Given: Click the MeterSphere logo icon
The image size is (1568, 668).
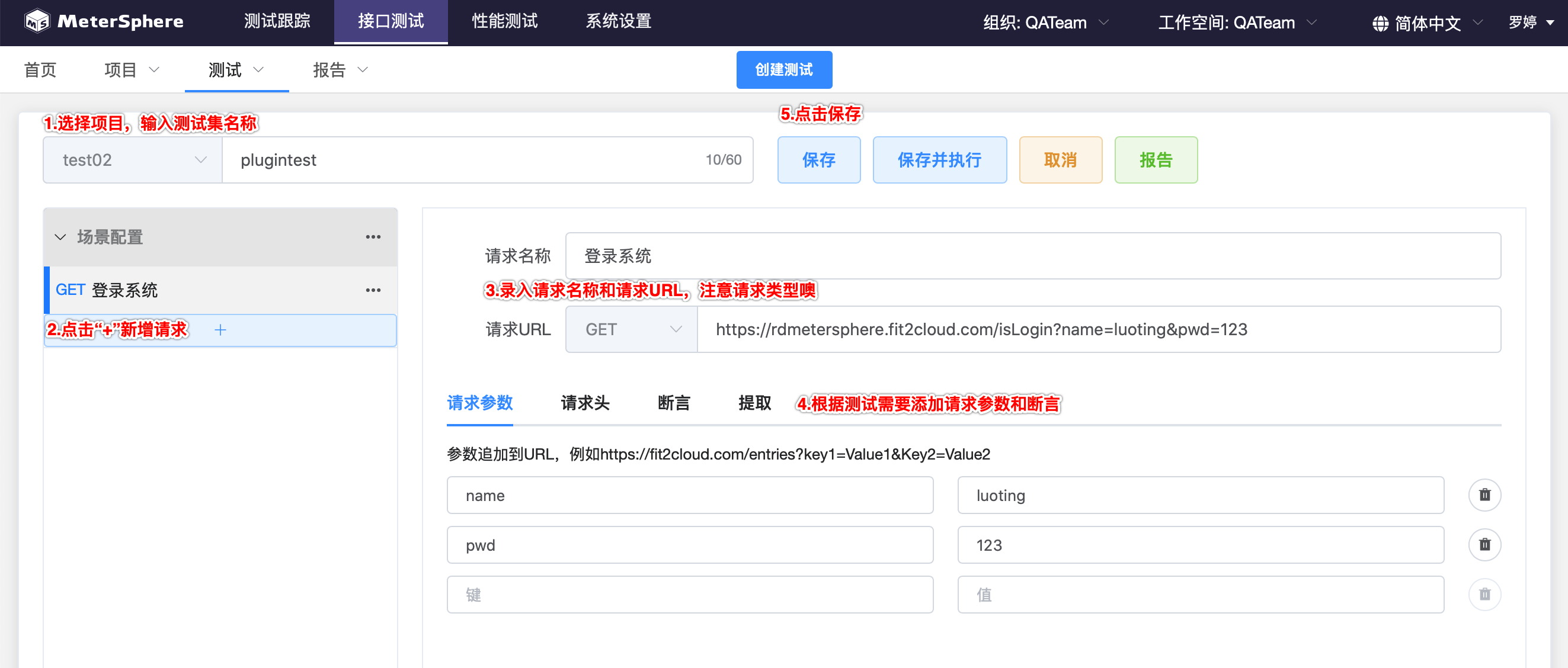Looking at the screenshot, I should [x=37, y=21].
